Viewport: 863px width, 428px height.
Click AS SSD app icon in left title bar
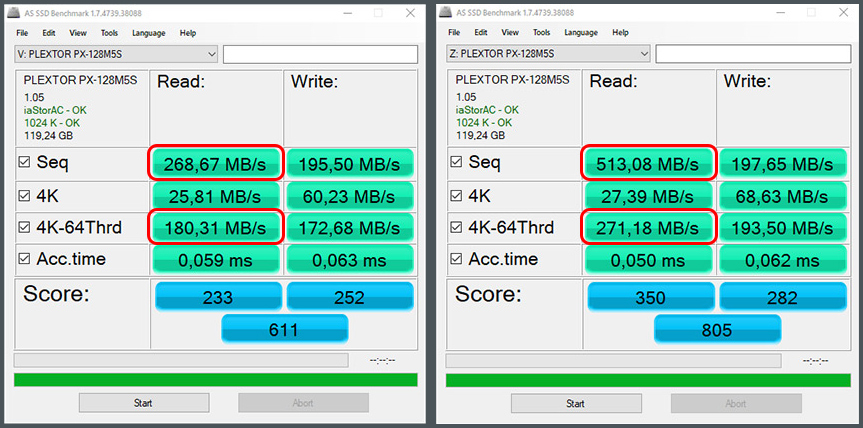[x=12, y=13]
